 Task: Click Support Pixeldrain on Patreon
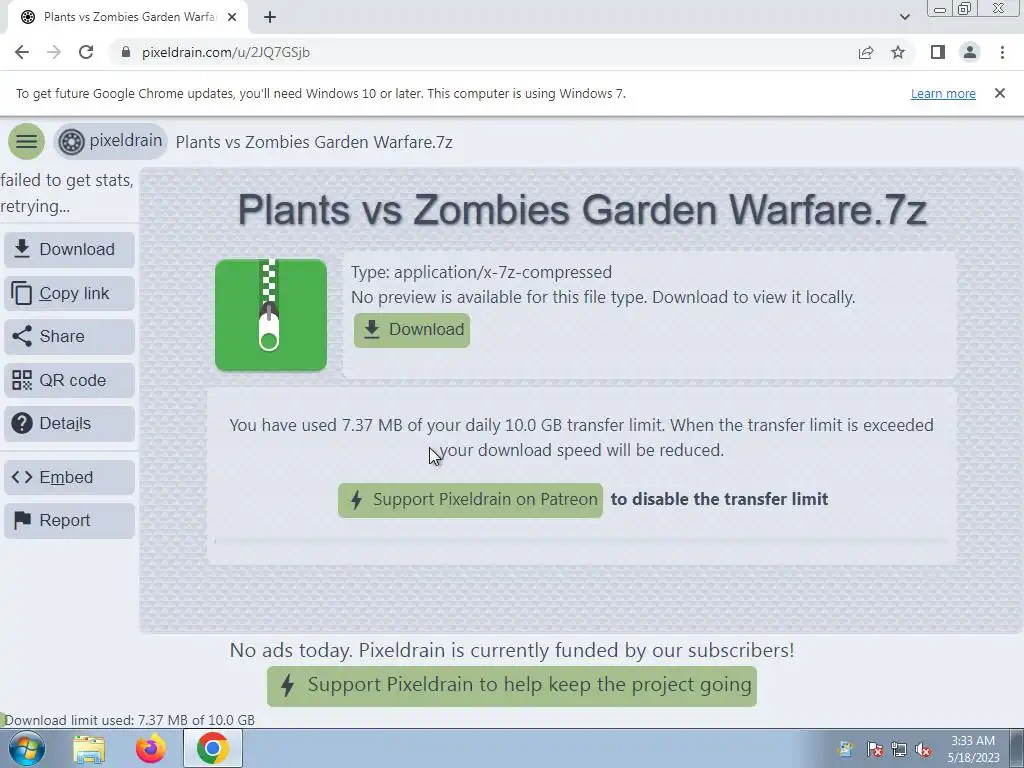click(470, 500)
